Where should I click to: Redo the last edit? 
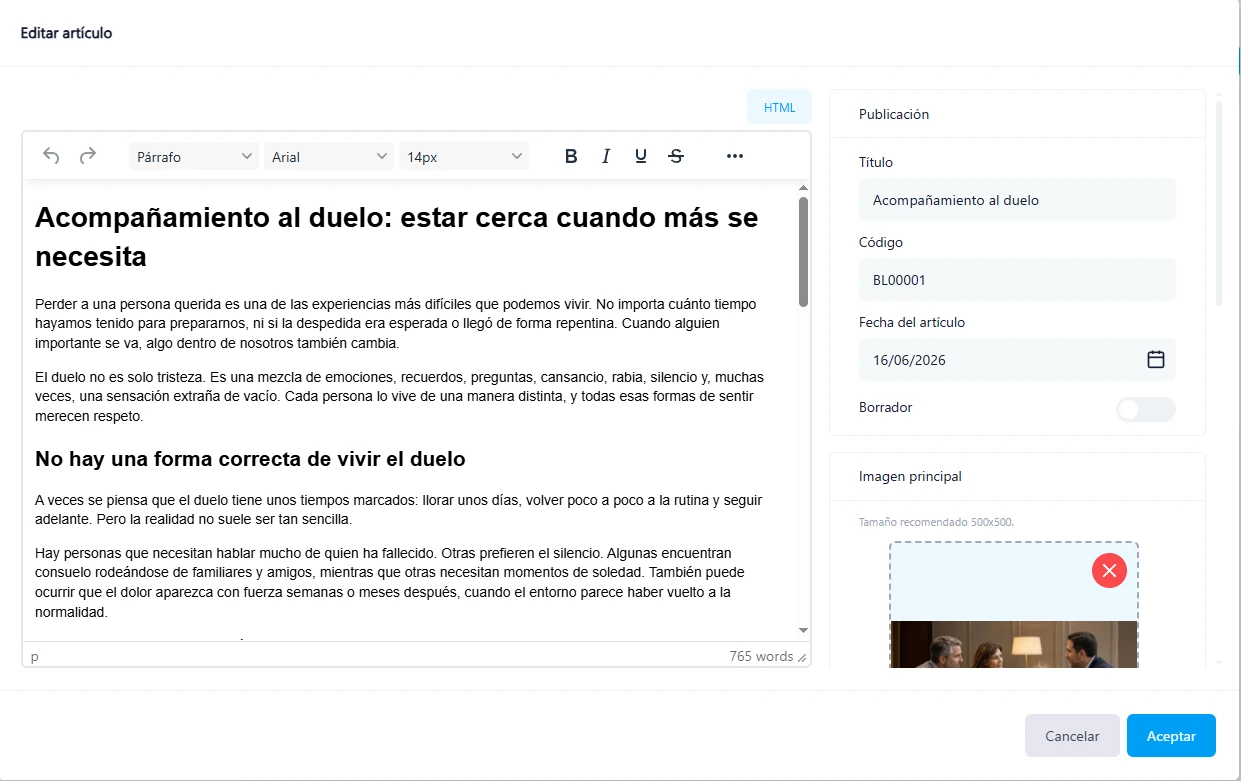(x=88, y=156)
